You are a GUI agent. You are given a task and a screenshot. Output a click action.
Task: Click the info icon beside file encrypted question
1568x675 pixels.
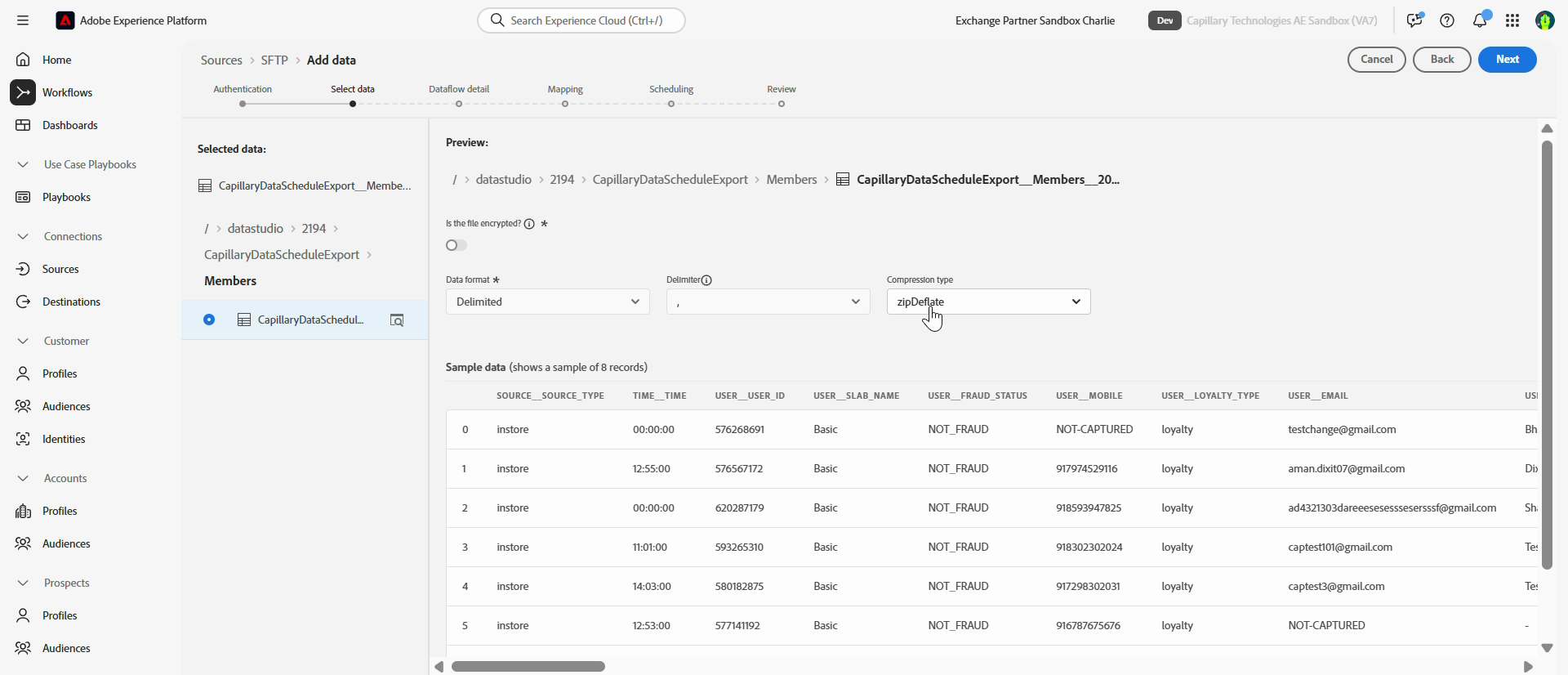point(529,224)
